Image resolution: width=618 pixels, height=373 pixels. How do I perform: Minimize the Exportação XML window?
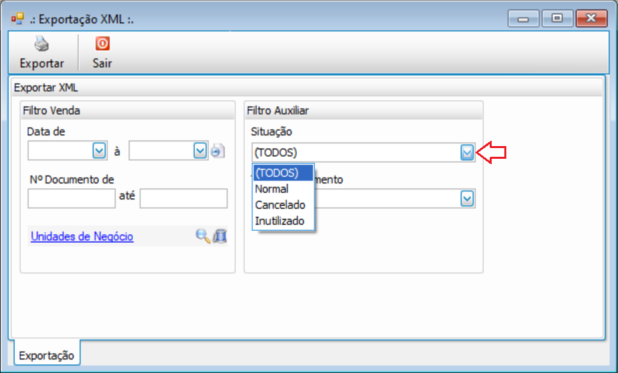coord(523,19)
